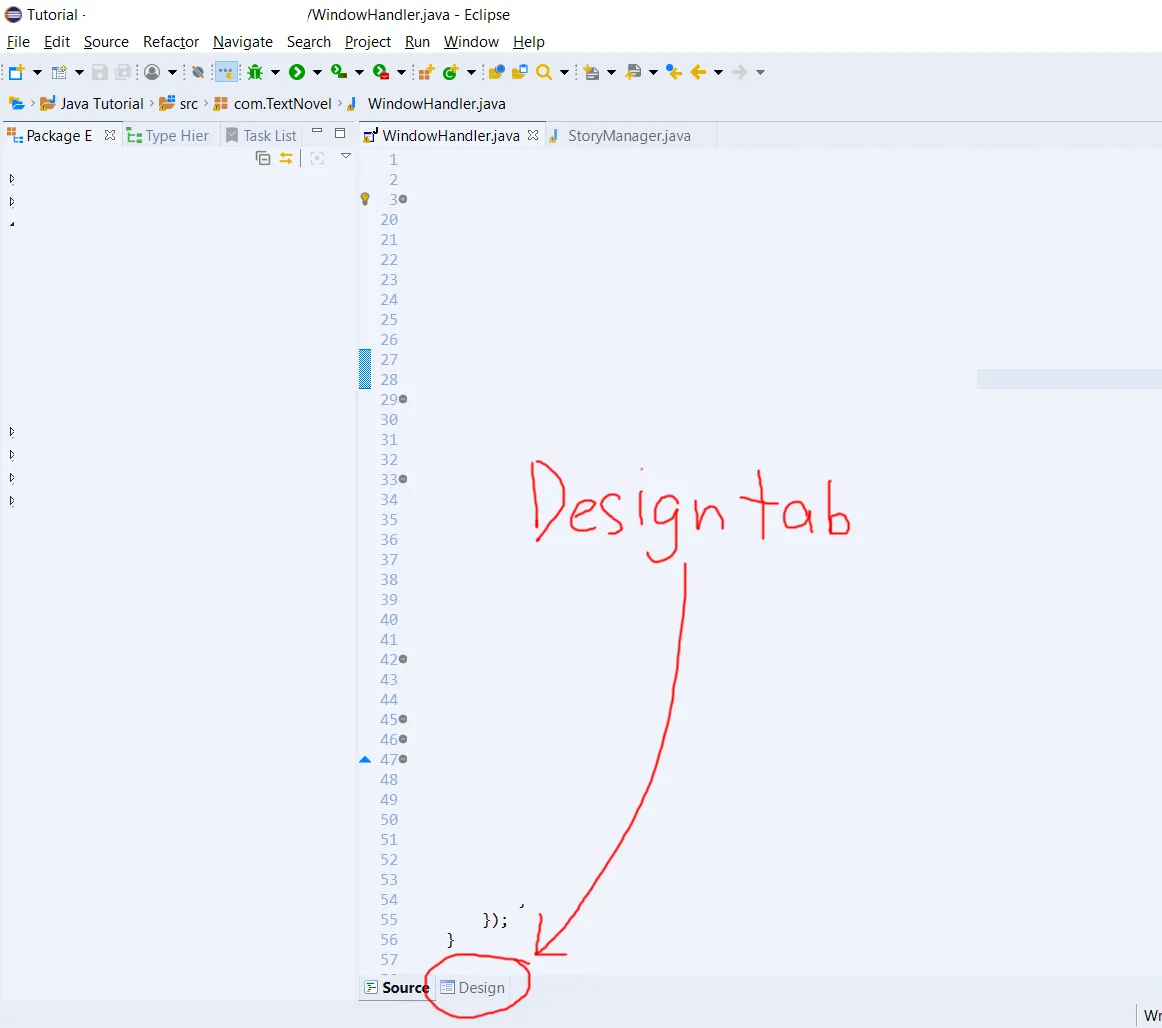Open the Window menu
The width and height of the screenshot is (1162, 1028).
pos(471,42)
